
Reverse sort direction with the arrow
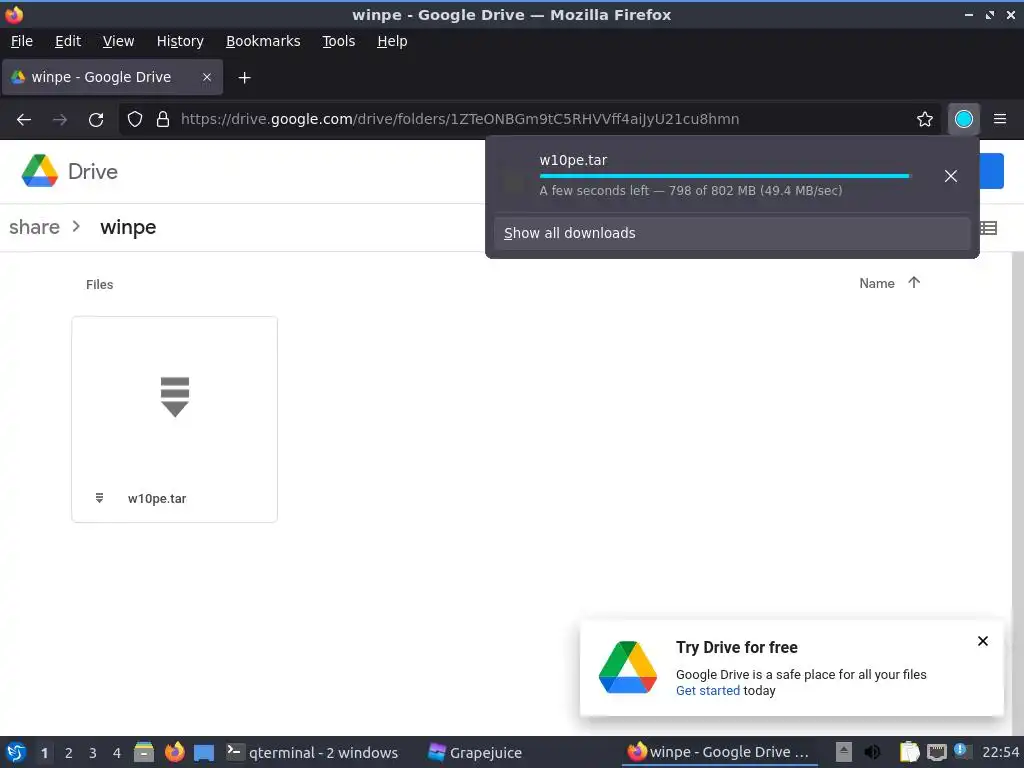(914, 282)
